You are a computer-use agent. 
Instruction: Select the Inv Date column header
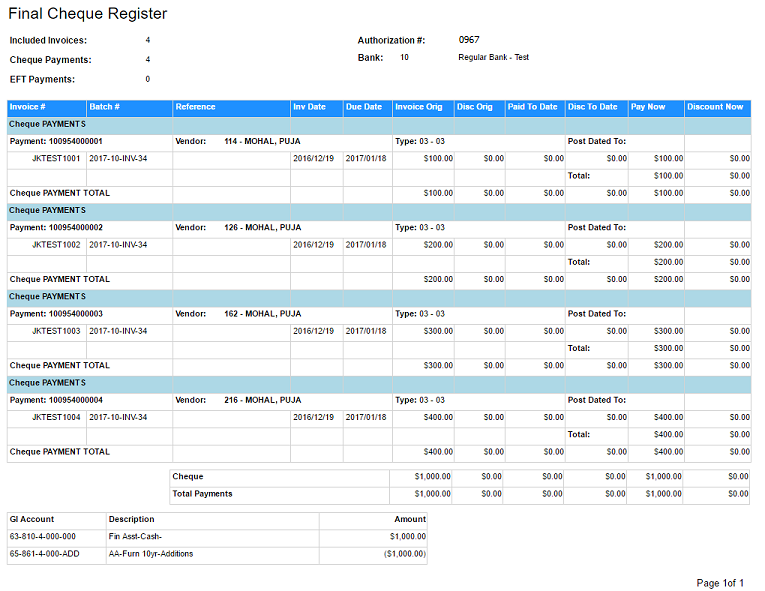pyautogui.click(x=310, y=107)
